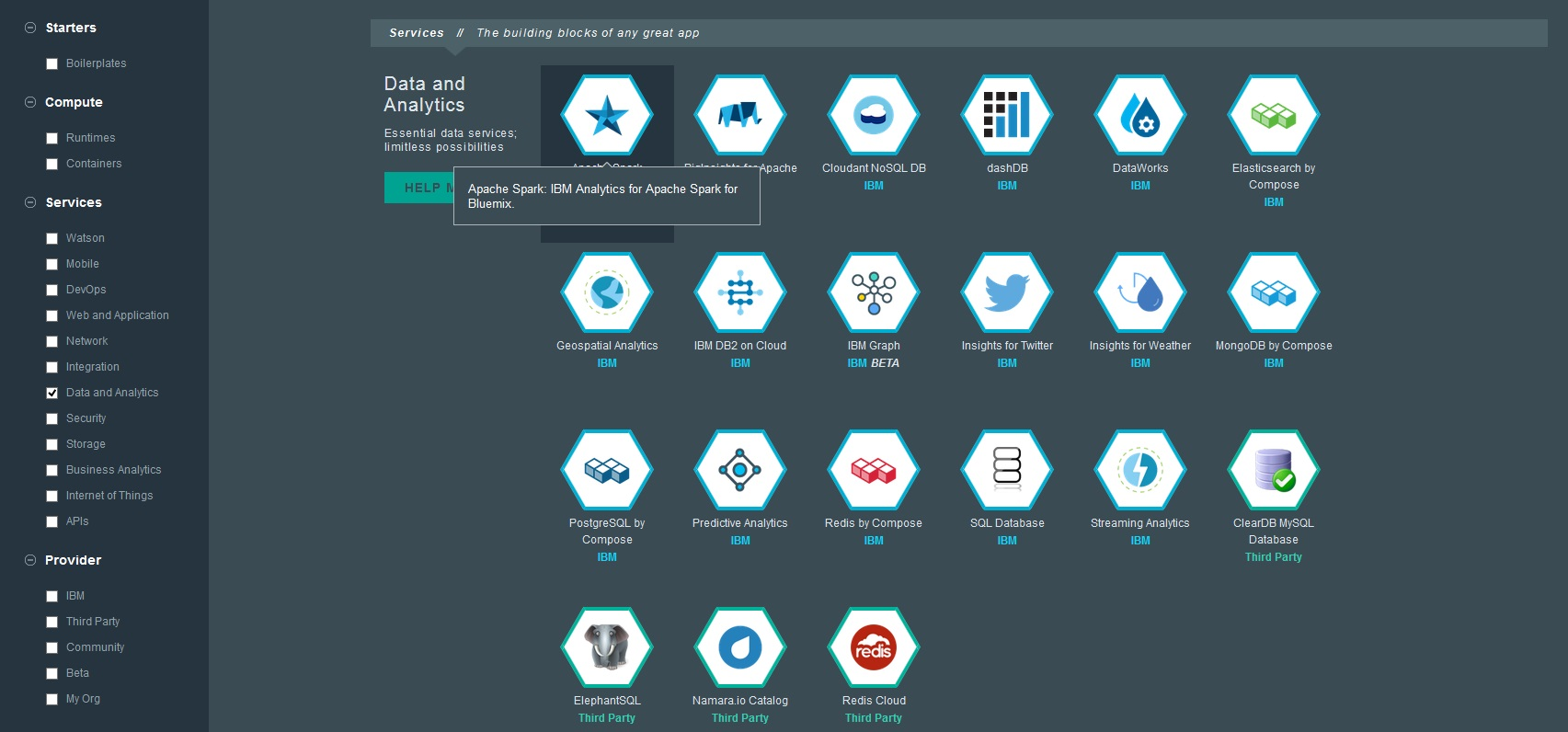Open Elasticsearch by Compose icon

click(x=1274, y=116)
